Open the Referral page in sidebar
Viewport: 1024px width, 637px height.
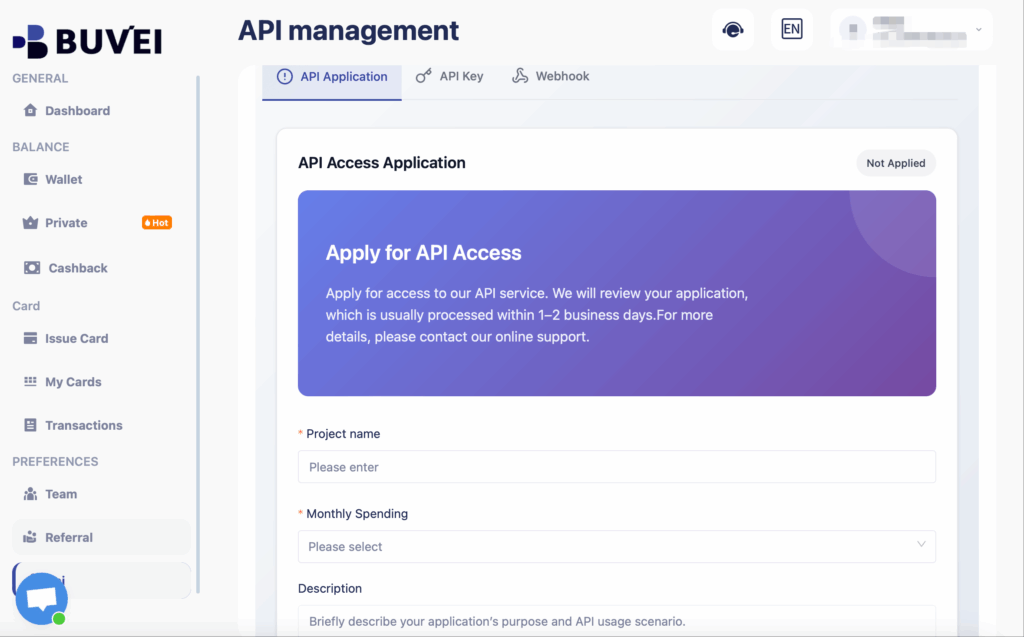68,538
